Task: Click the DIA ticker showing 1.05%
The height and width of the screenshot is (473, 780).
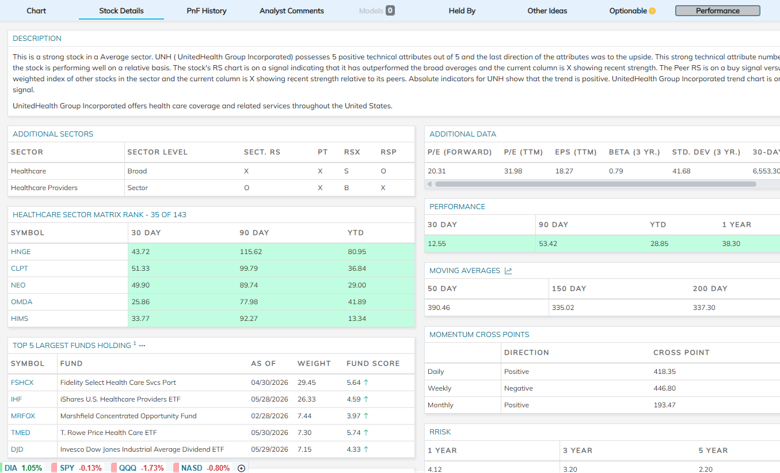Action: [23, 468]
